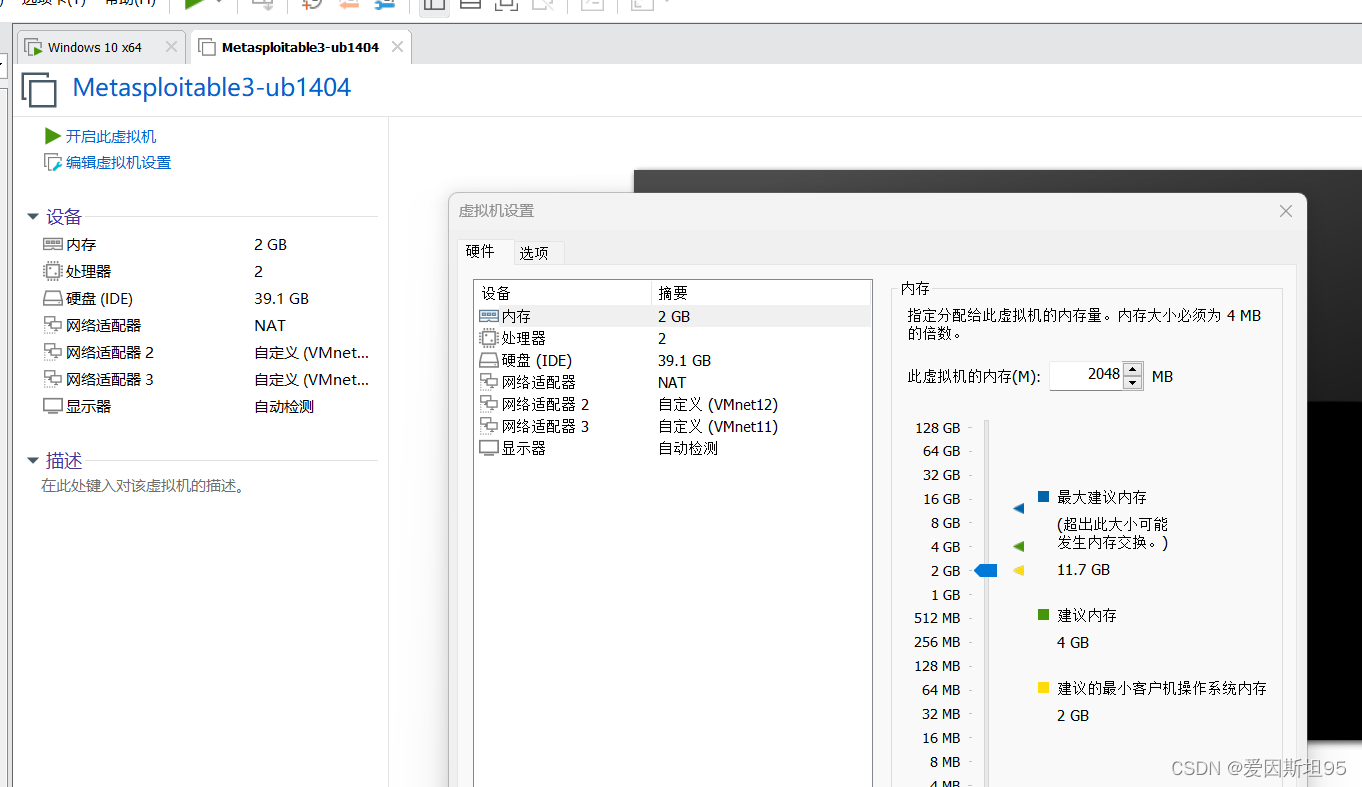Click the 摘要 column header
Image resolution: width=1362 pixels, height=787 pixels.
760,293
